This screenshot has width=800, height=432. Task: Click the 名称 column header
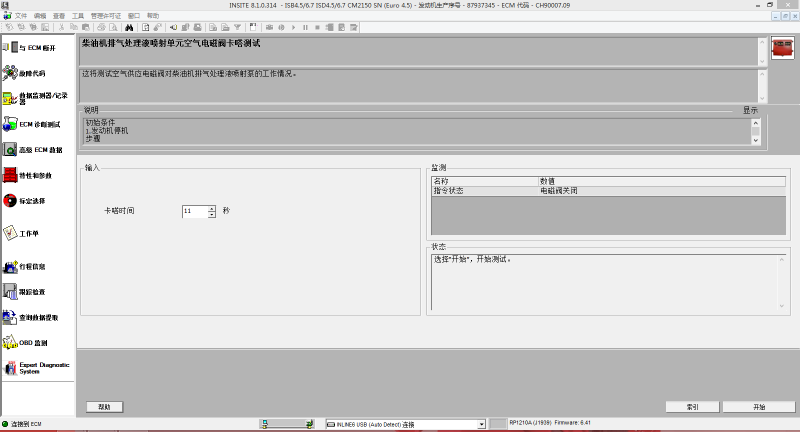tap(485, 181)
